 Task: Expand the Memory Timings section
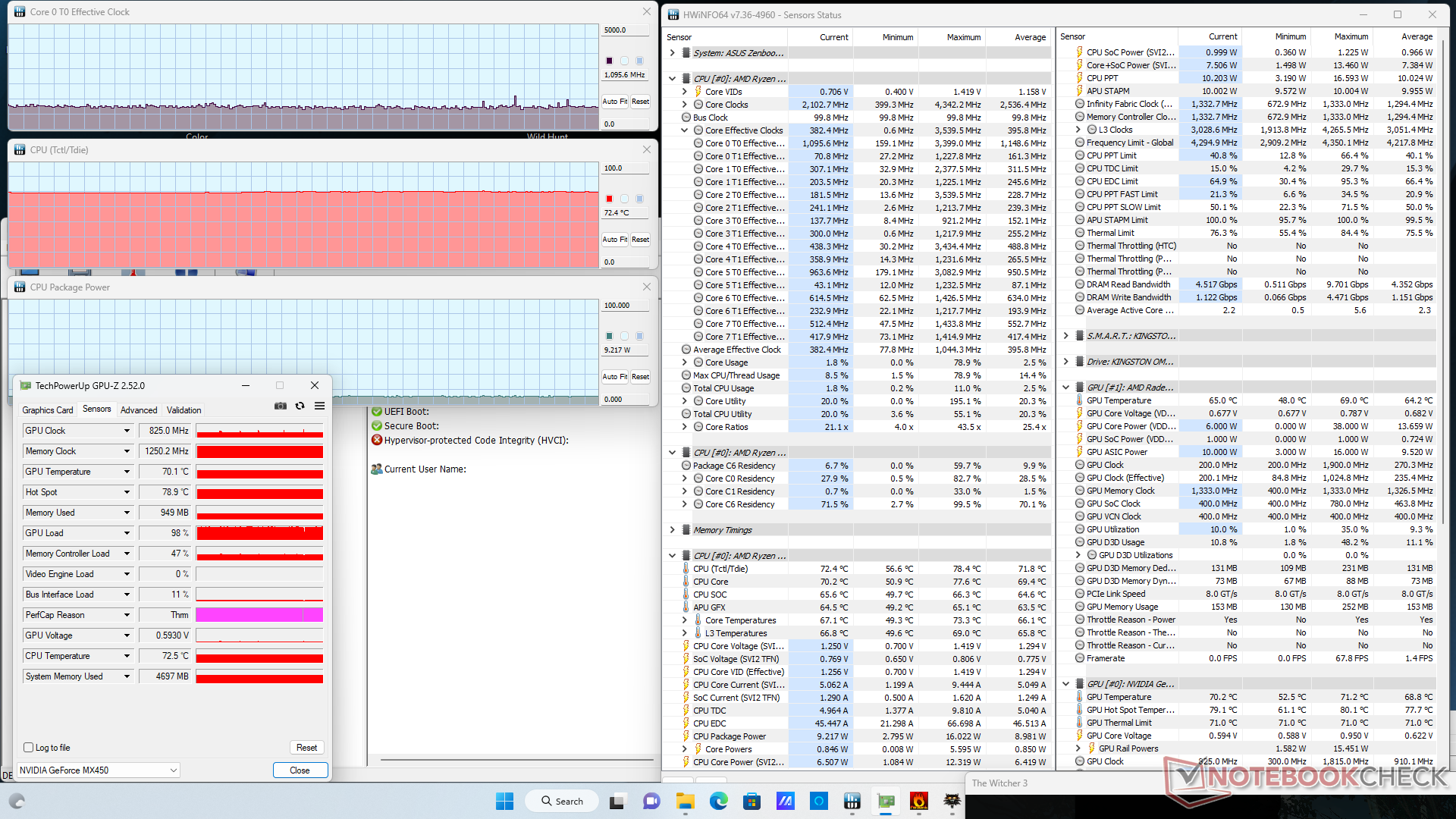(x=672, y=530)
